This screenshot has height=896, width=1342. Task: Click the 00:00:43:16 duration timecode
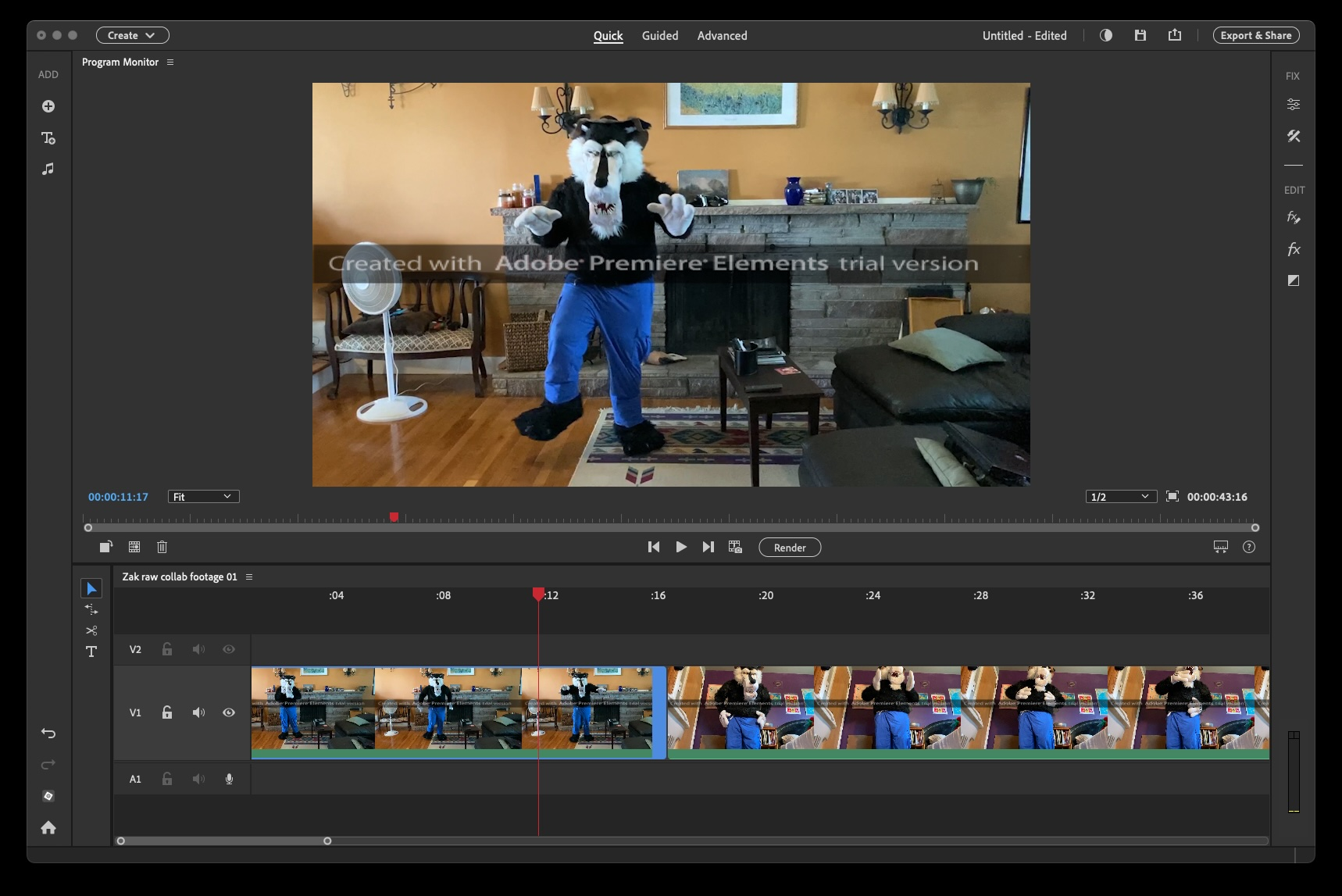1217,497
